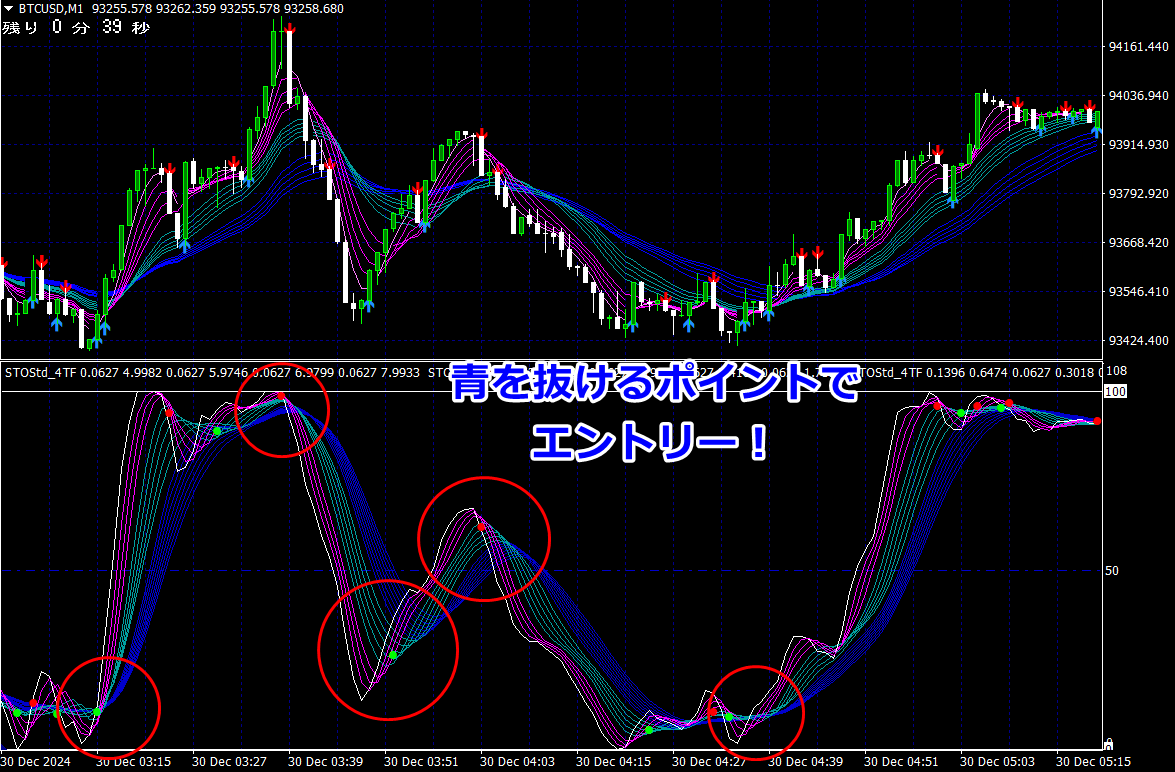Viewport: 1175px width, 772px height.
Task: Click the red sell arrow above the highest candle
Action: [x=289, y=28]
